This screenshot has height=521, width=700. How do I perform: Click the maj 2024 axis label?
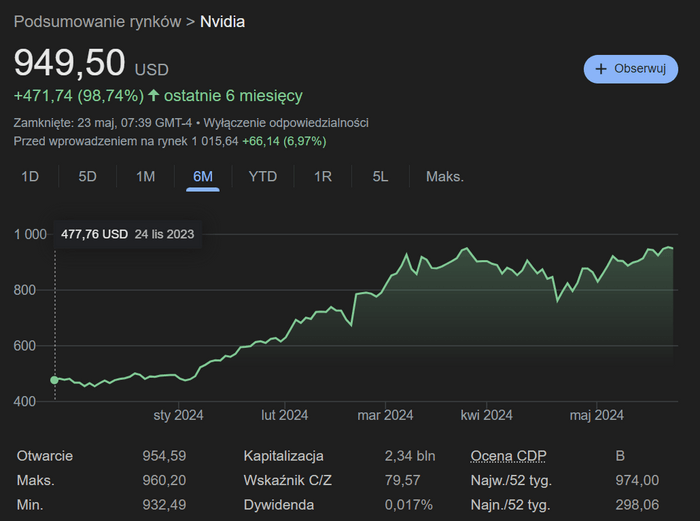(596, 415)
